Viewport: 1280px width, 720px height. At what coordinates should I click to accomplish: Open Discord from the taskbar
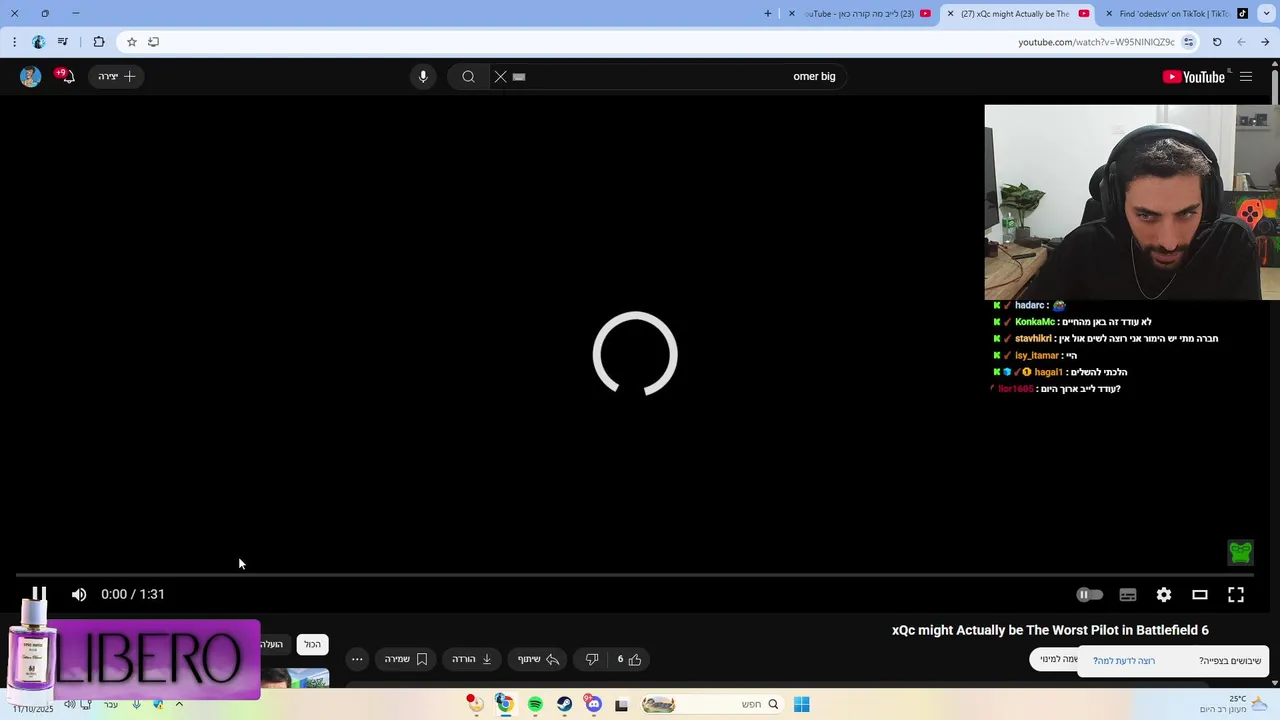coord(593,705)
